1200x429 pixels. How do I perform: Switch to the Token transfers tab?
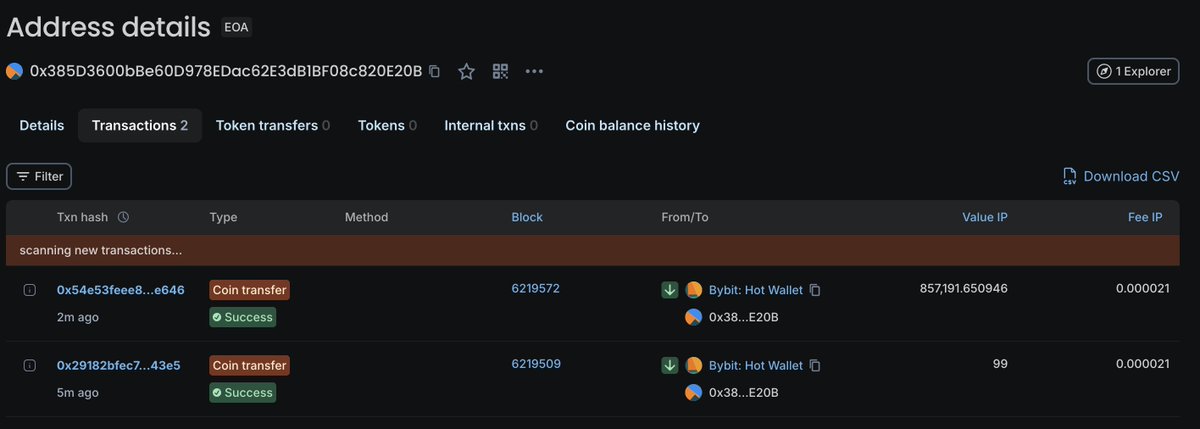tap(273, 125)
